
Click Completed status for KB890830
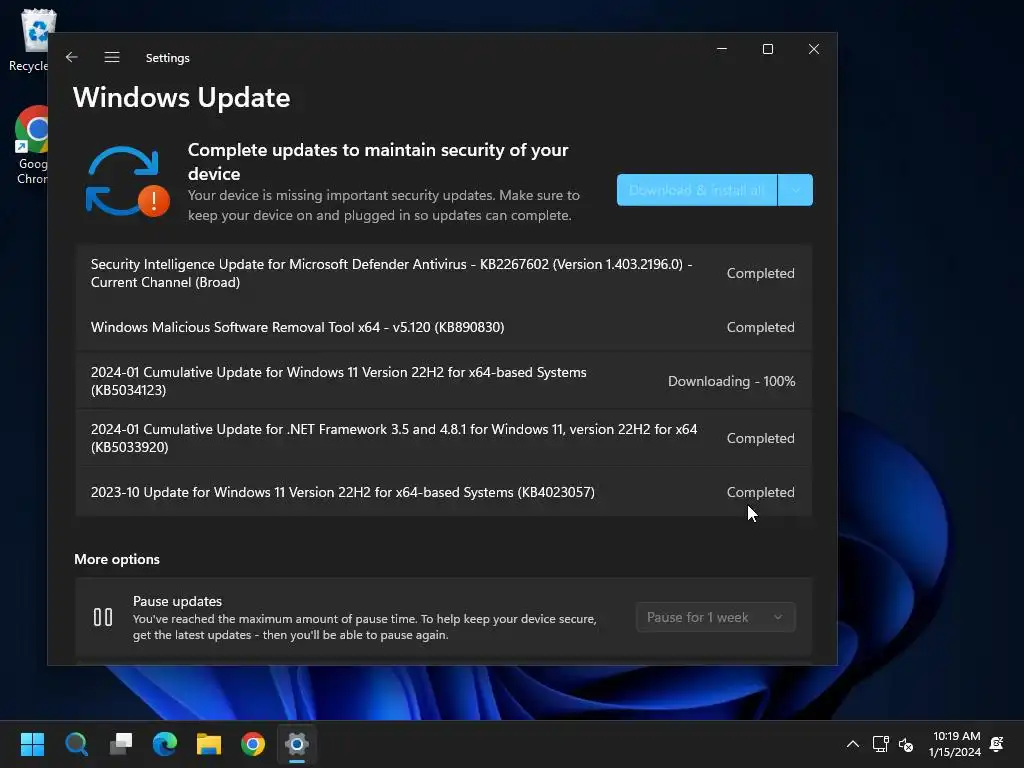coord(761,327)
